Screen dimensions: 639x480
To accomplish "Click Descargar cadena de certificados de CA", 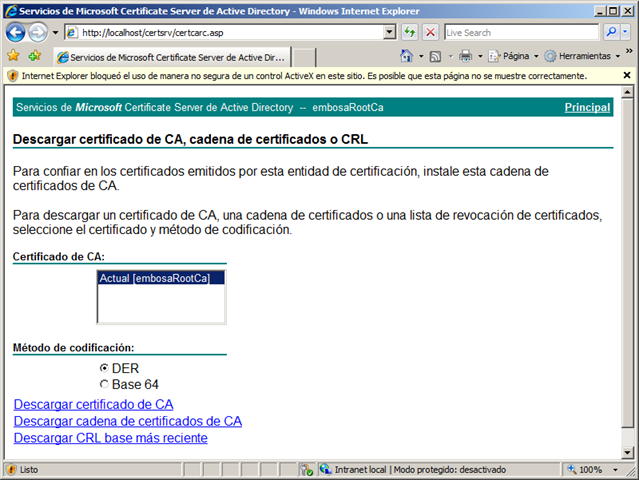I will coord(127,421).
